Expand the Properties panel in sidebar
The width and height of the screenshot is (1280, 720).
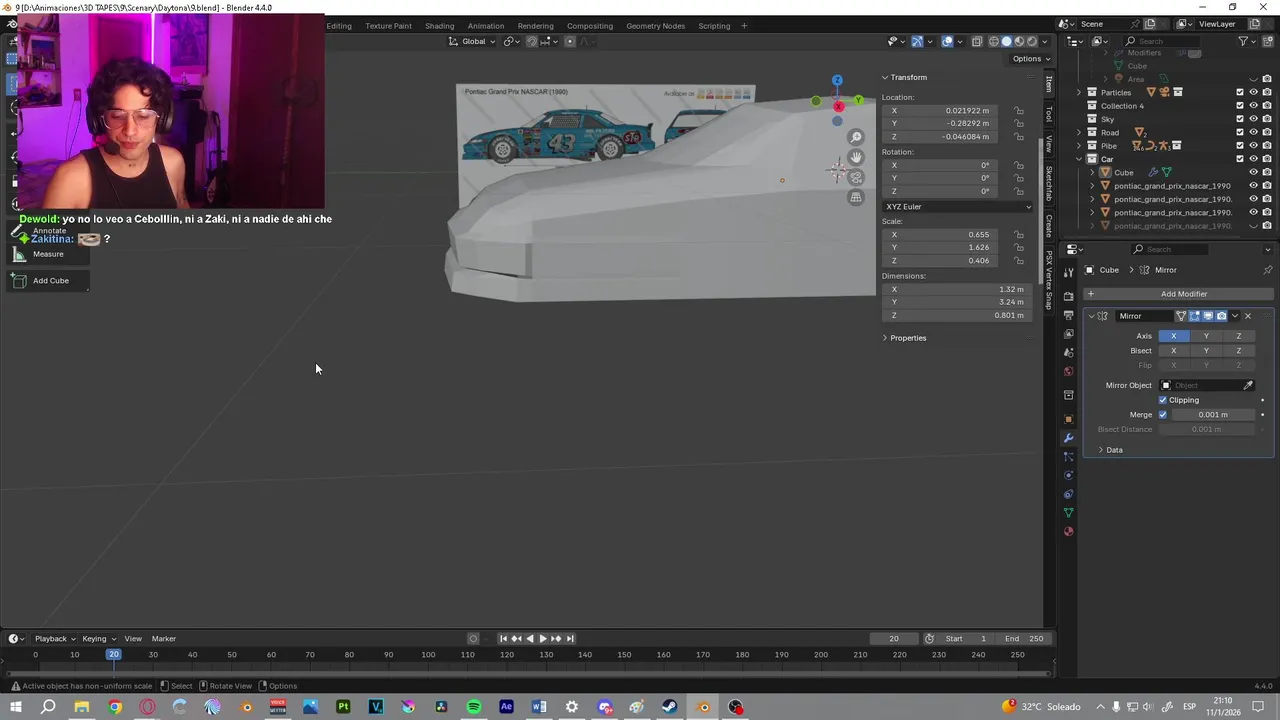[x=885, y=338]
